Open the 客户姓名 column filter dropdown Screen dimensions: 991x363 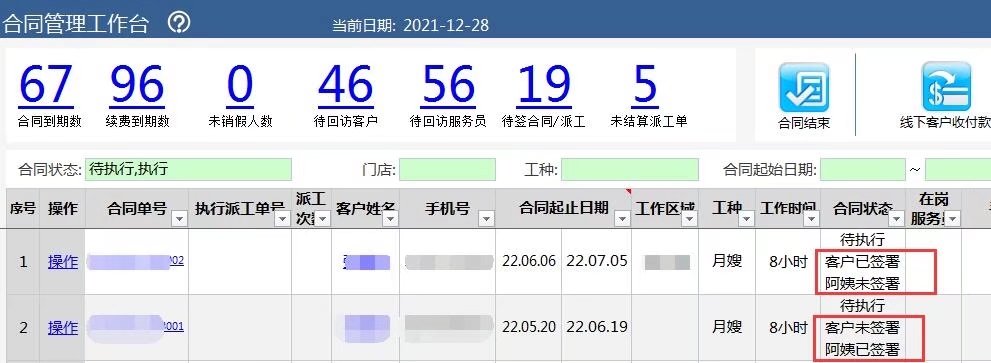391,219
